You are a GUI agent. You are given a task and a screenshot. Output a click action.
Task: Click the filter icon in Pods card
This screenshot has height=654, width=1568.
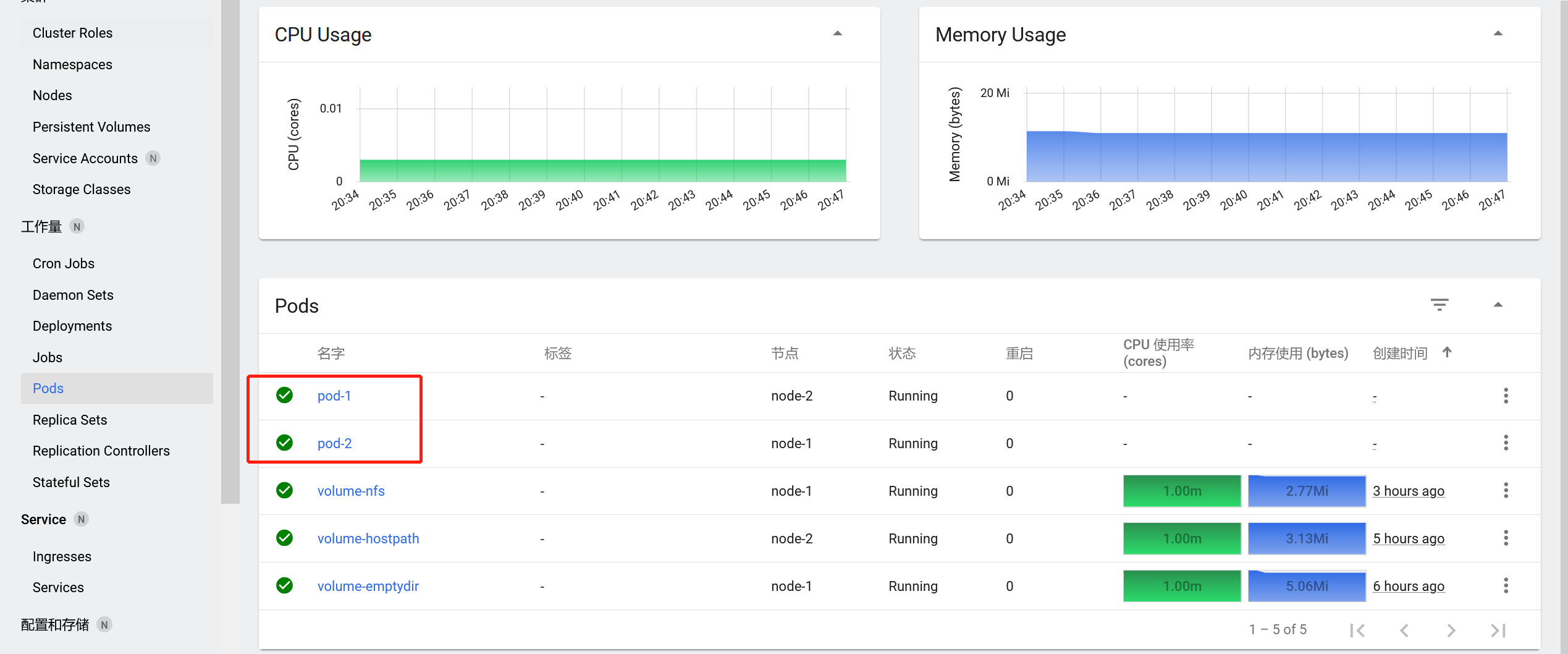(x=1439, y=305)
